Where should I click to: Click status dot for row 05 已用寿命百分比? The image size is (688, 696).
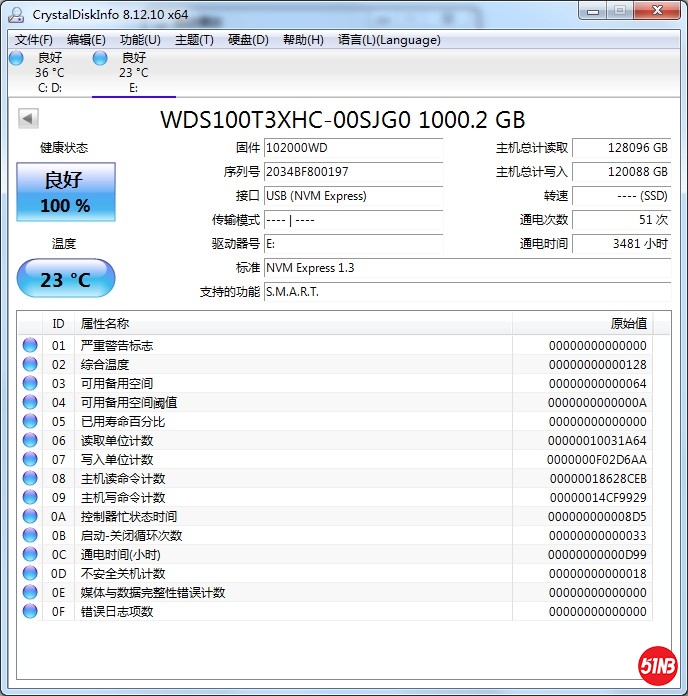tap(30, 421)
